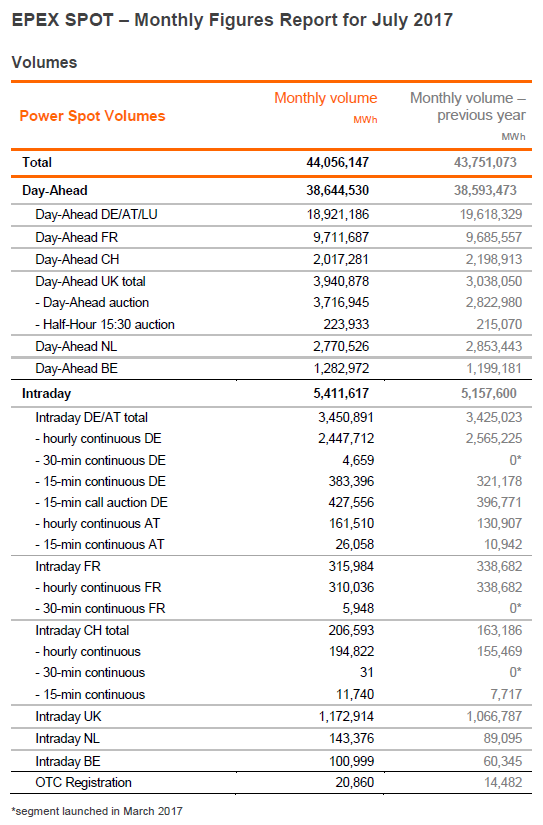Image resolution: width=543 pixels, height=825 pixels.
Task: Click the OTC Registration row label
Action: [83, 782]
